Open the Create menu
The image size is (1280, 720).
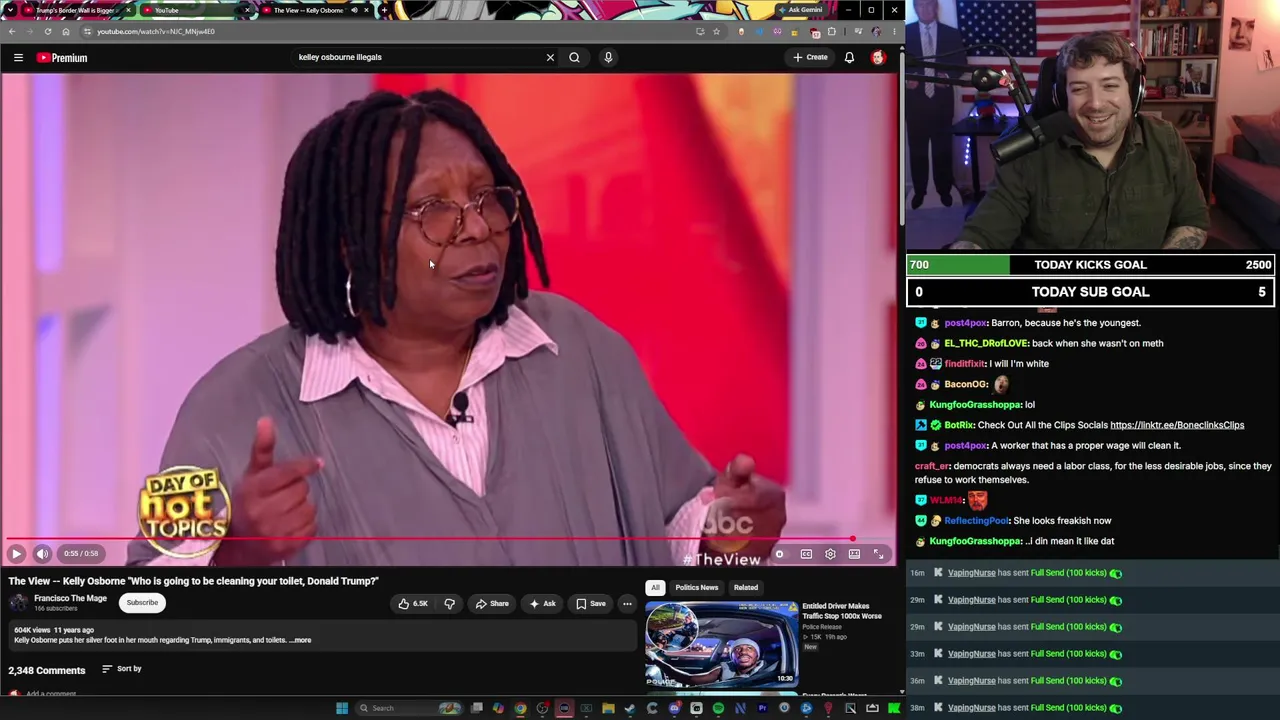810,57
